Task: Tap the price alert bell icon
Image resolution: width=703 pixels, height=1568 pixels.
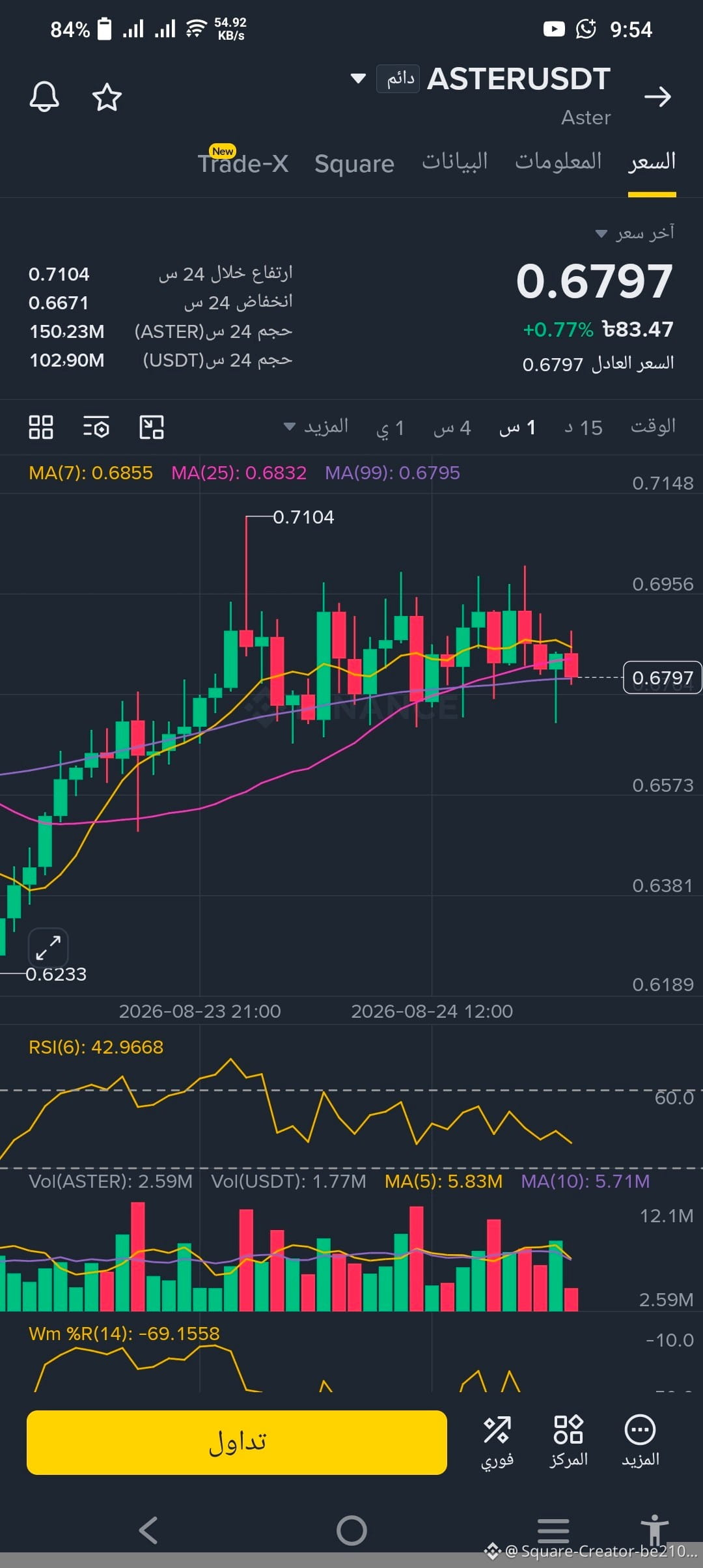Action: (44, 97)
